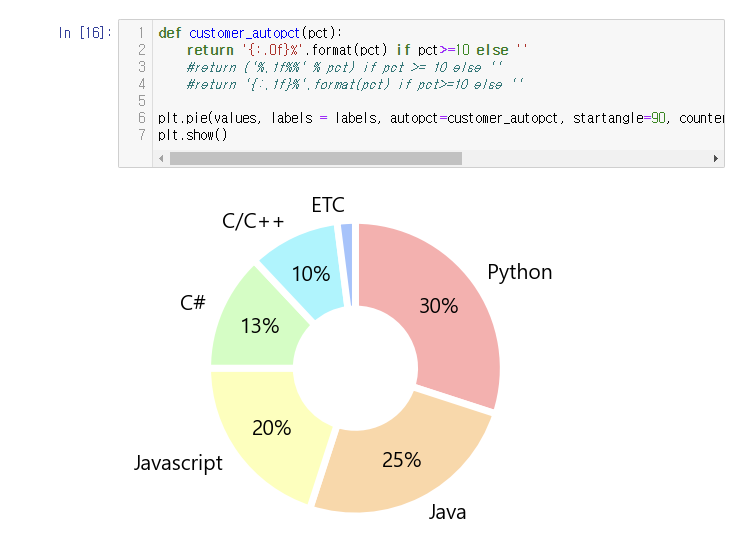Click the 30% value in the chart
Screen dimensions: 731x541
pos(439,306)
